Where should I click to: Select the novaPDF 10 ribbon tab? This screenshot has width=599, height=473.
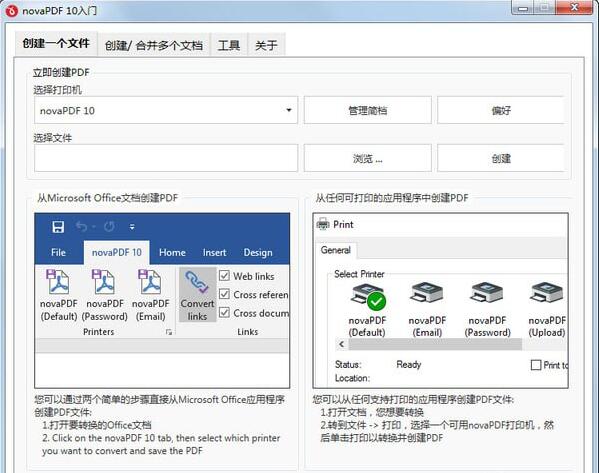pos(117,253)
